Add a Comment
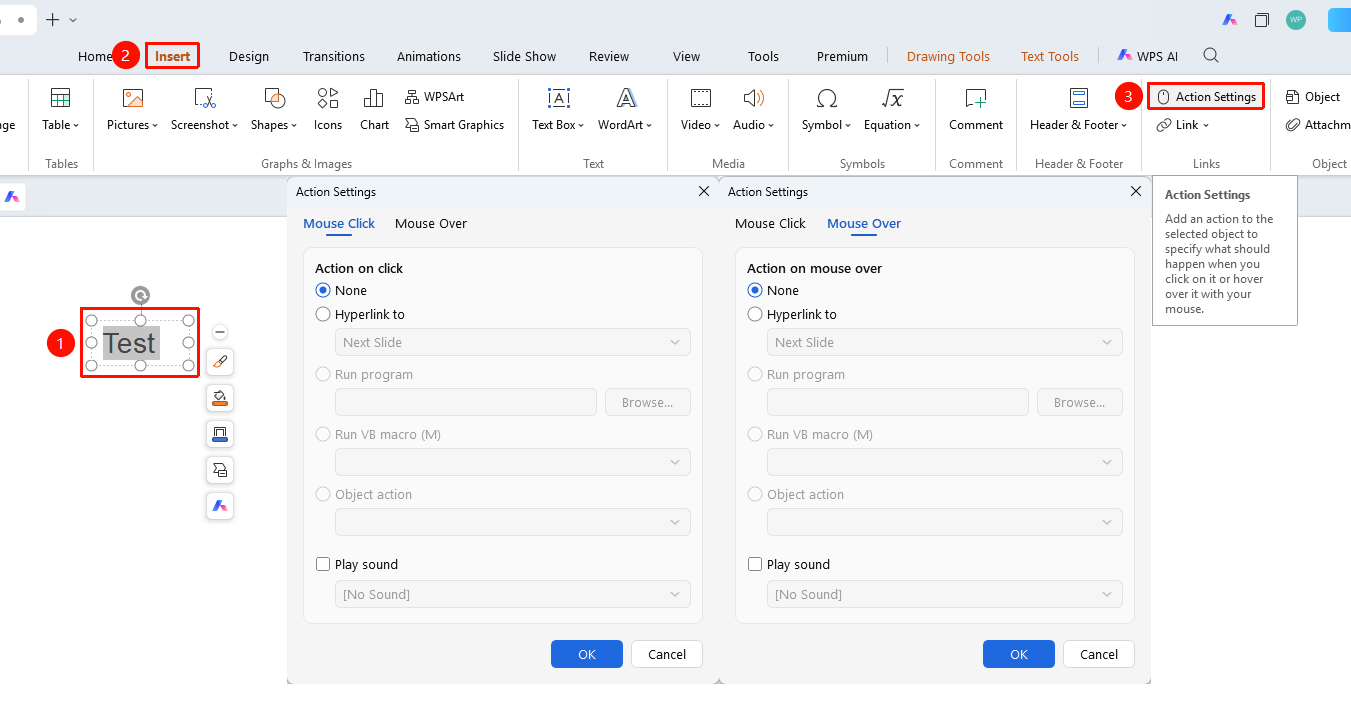1351x701 pixels. 976,110
